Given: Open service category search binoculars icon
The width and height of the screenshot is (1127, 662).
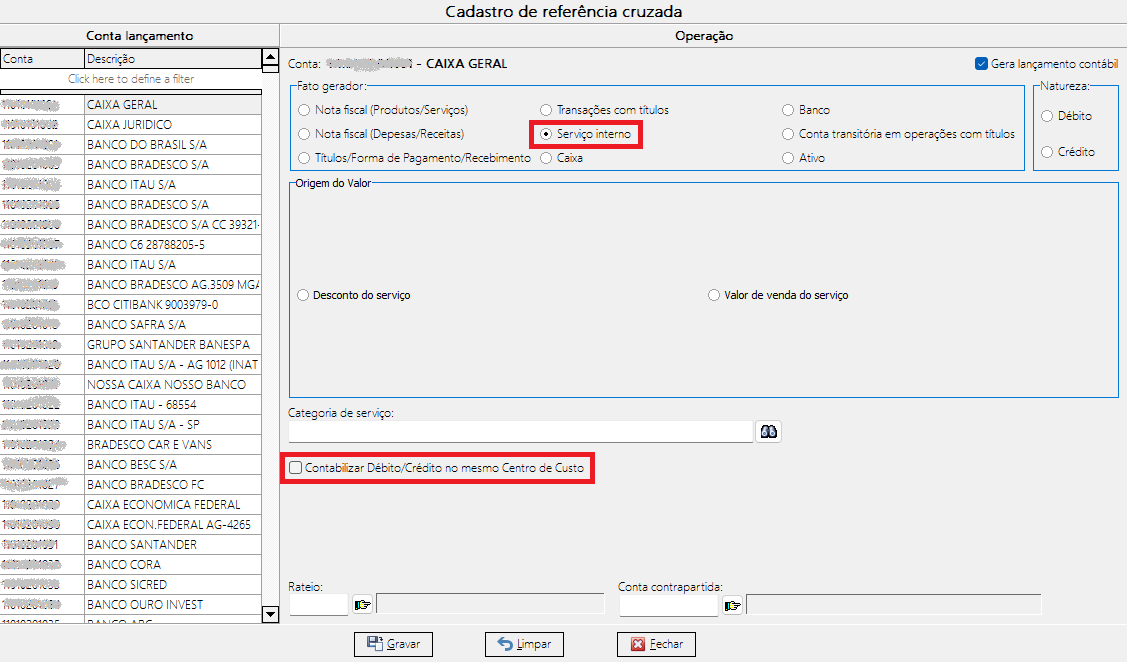Looking at the screenshot, I should pos(768,431).
